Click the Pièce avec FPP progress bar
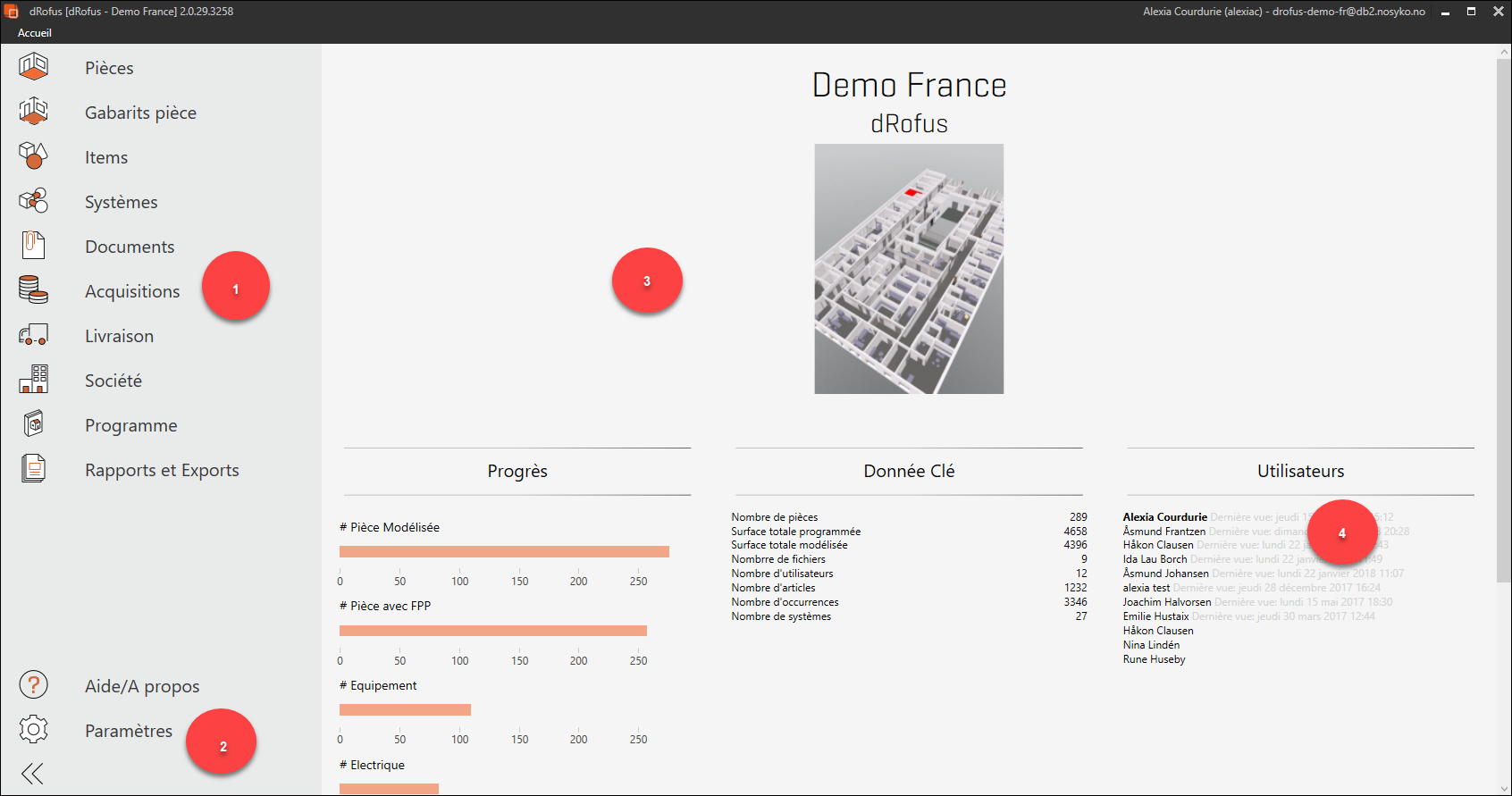Viewport: 1512px width, 796px height. [493, 631]
